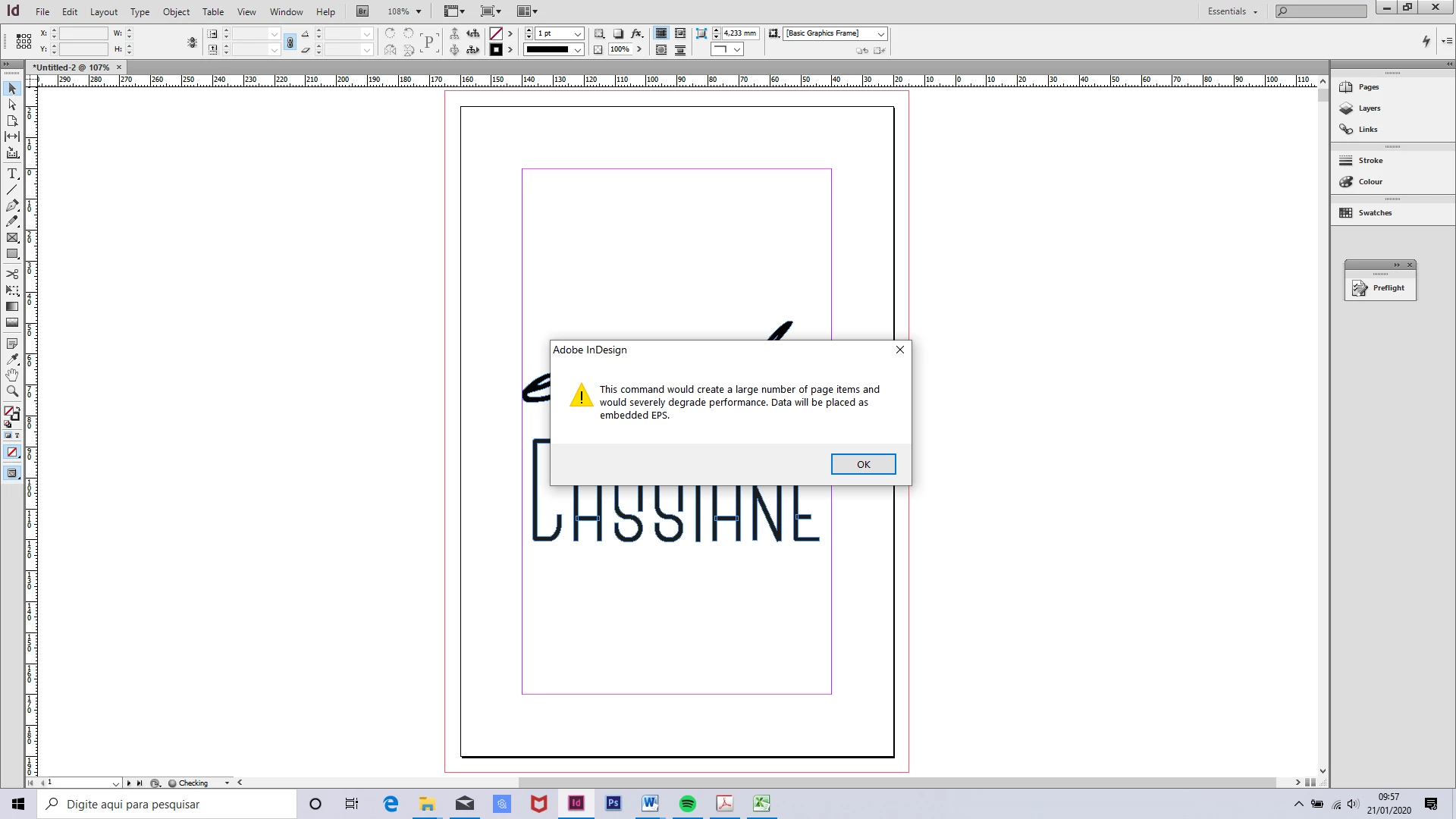Open stroke weight 1 pt dropdown
This screenshot has height=819, width=1456.
pos(577,34)
